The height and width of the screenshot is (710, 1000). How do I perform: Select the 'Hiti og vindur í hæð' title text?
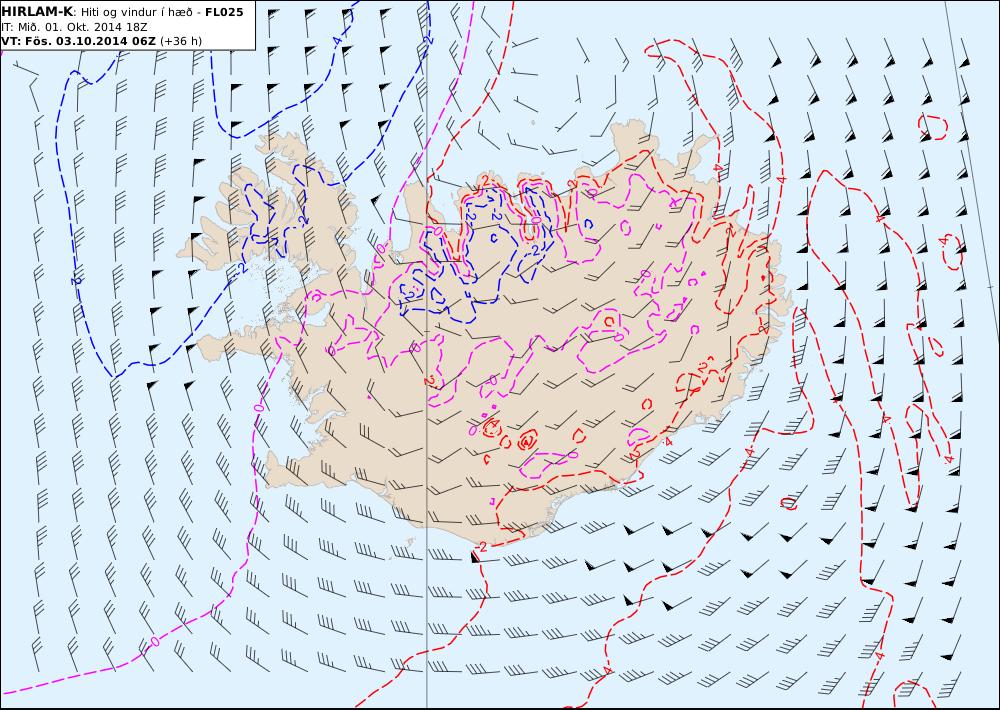(x=136, y=12)
